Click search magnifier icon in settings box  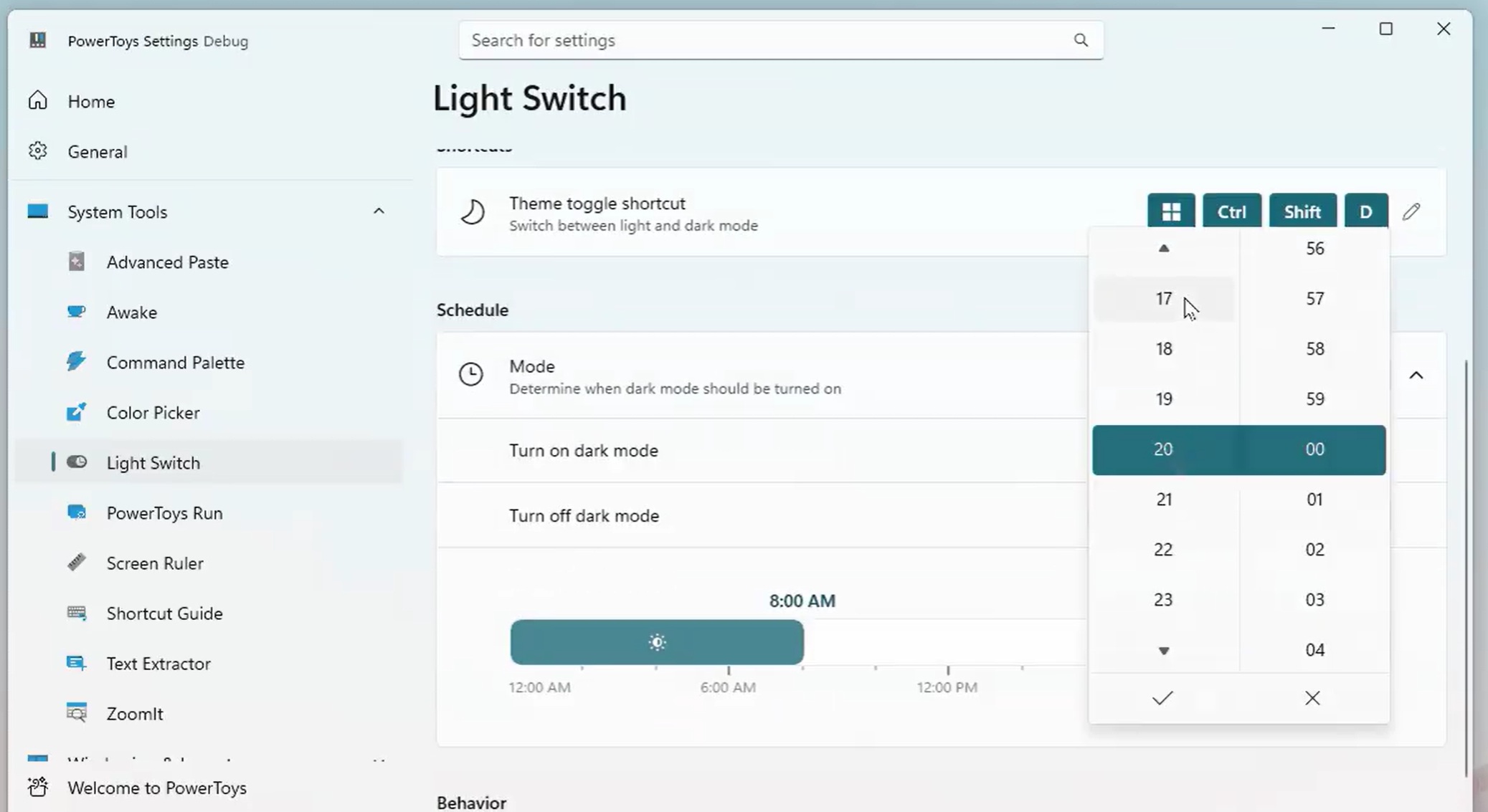pyautogui.click(x=1081, y=40)
